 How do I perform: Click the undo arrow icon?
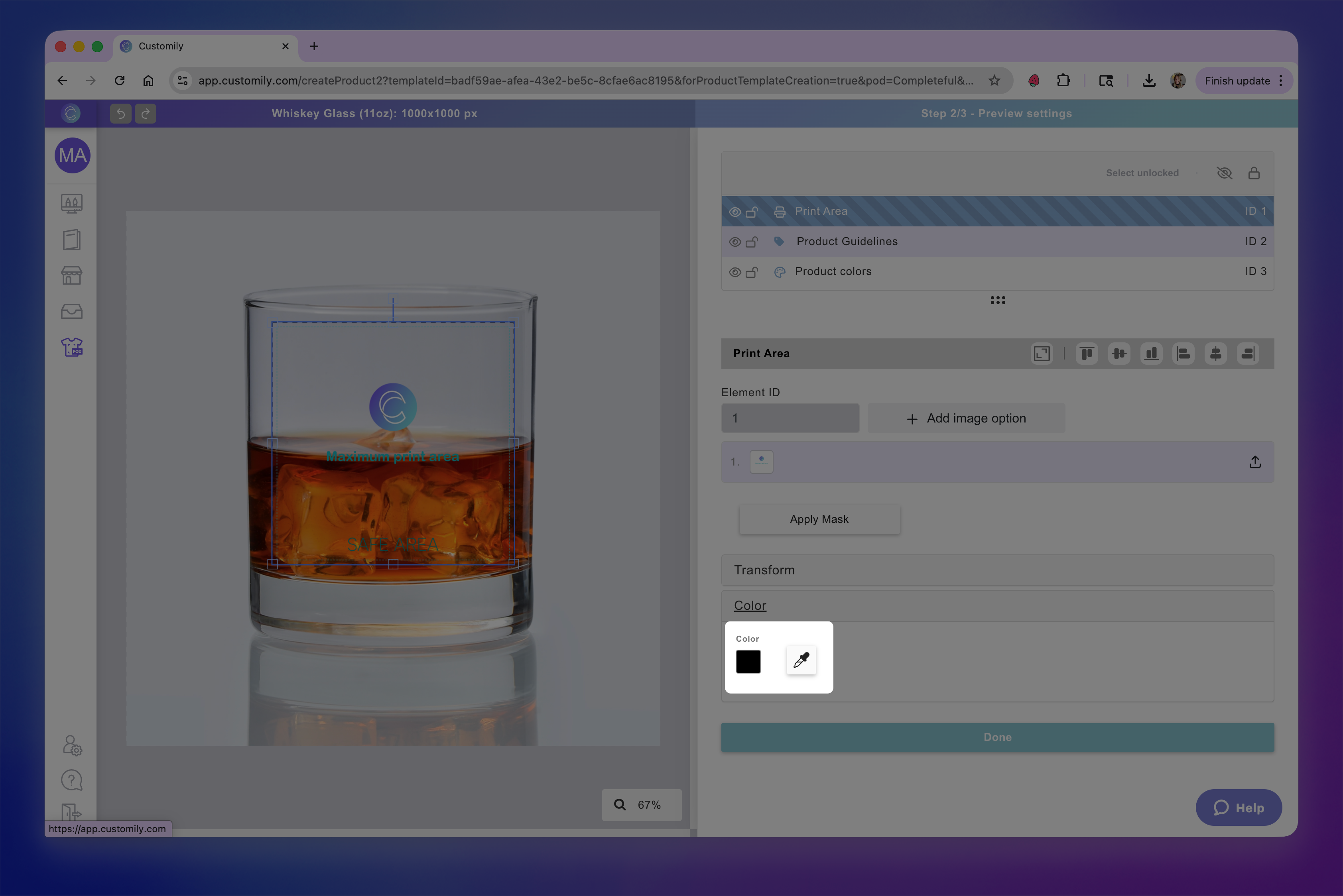coord(121,114)
